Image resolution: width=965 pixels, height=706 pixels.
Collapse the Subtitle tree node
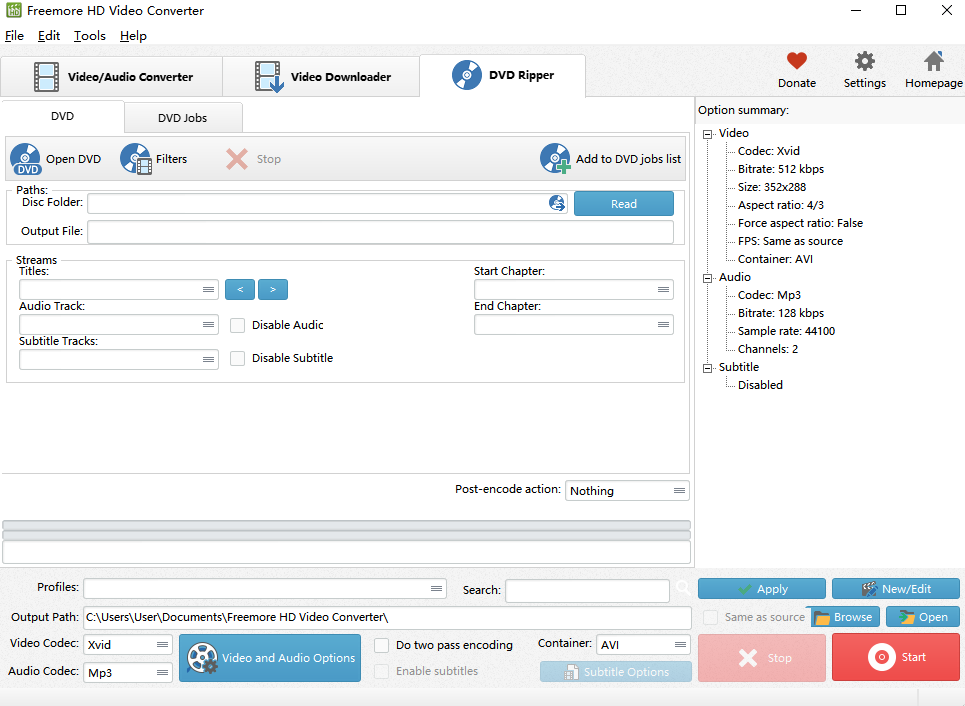pos(708,367)
